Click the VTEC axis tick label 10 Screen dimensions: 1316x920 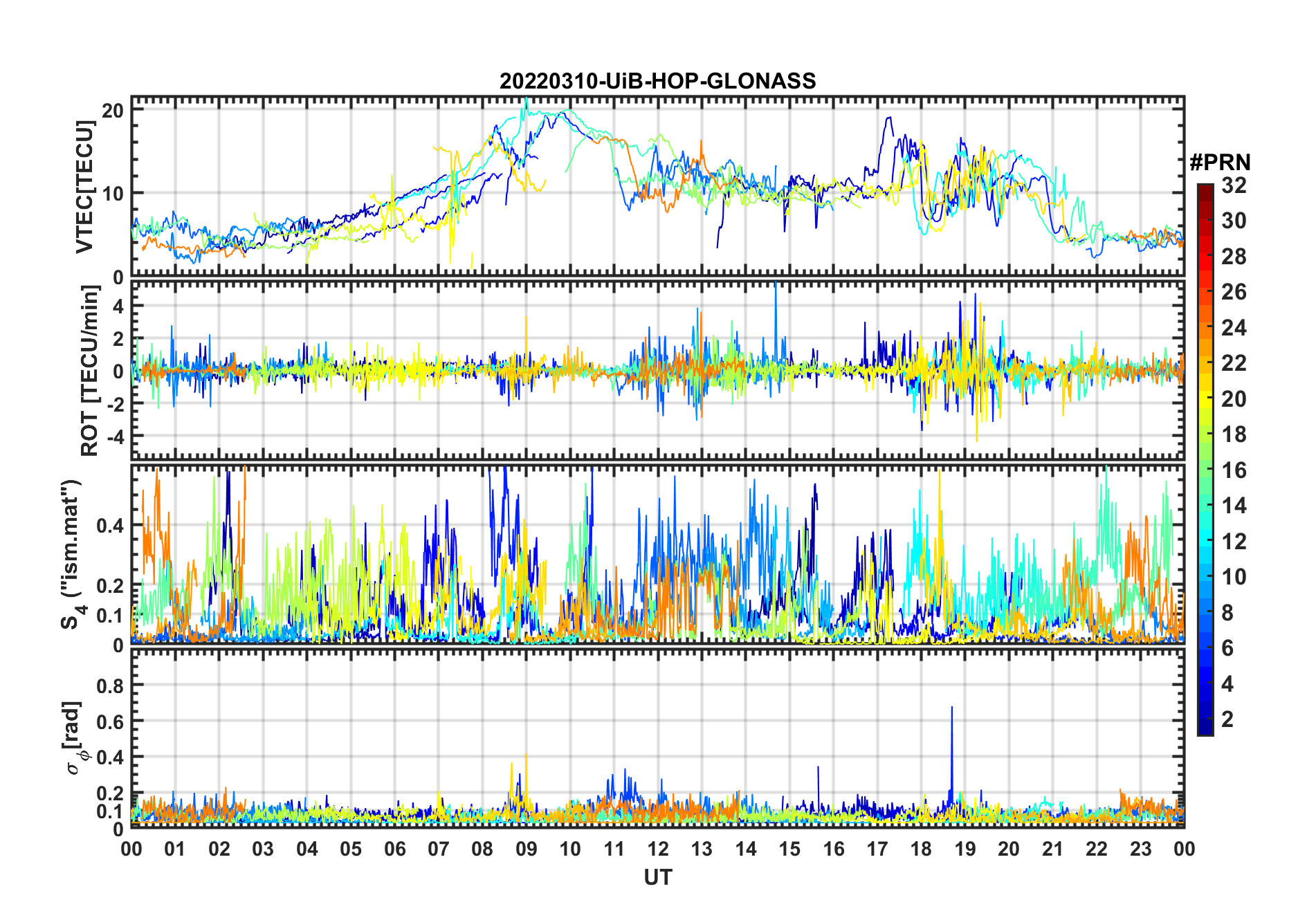[x=113, y=194]
